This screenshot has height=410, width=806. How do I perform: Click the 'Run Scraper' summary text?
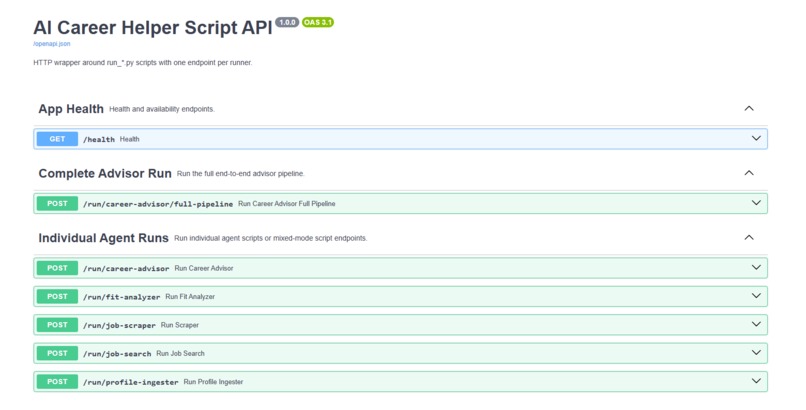click(x=180, y=325)
